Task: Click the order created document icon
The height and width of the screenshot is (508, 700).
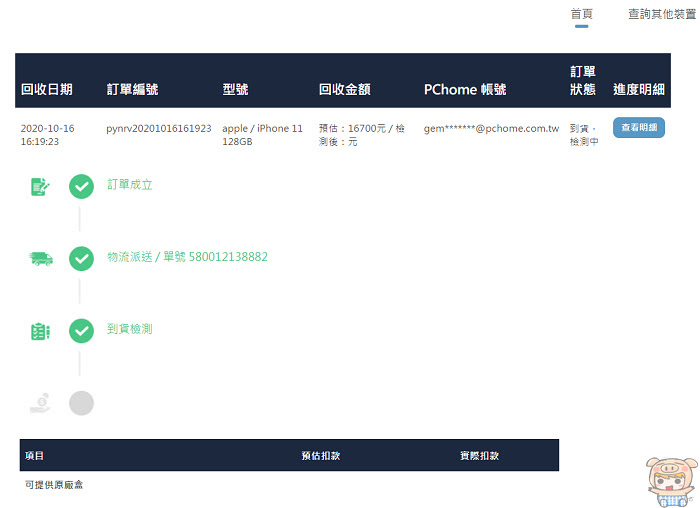Action: (x=40, y=187)
